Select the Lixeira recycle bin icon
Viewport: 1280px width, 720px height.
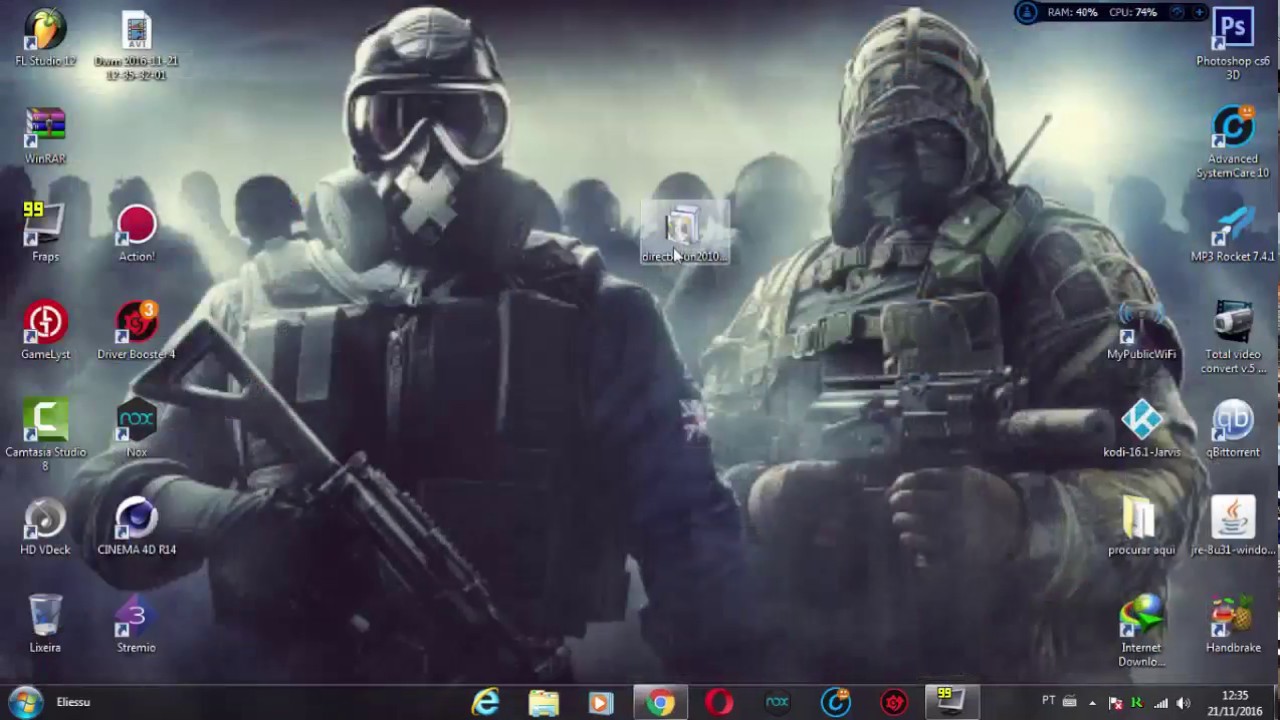pyautogui.click(x=45, y=623)
